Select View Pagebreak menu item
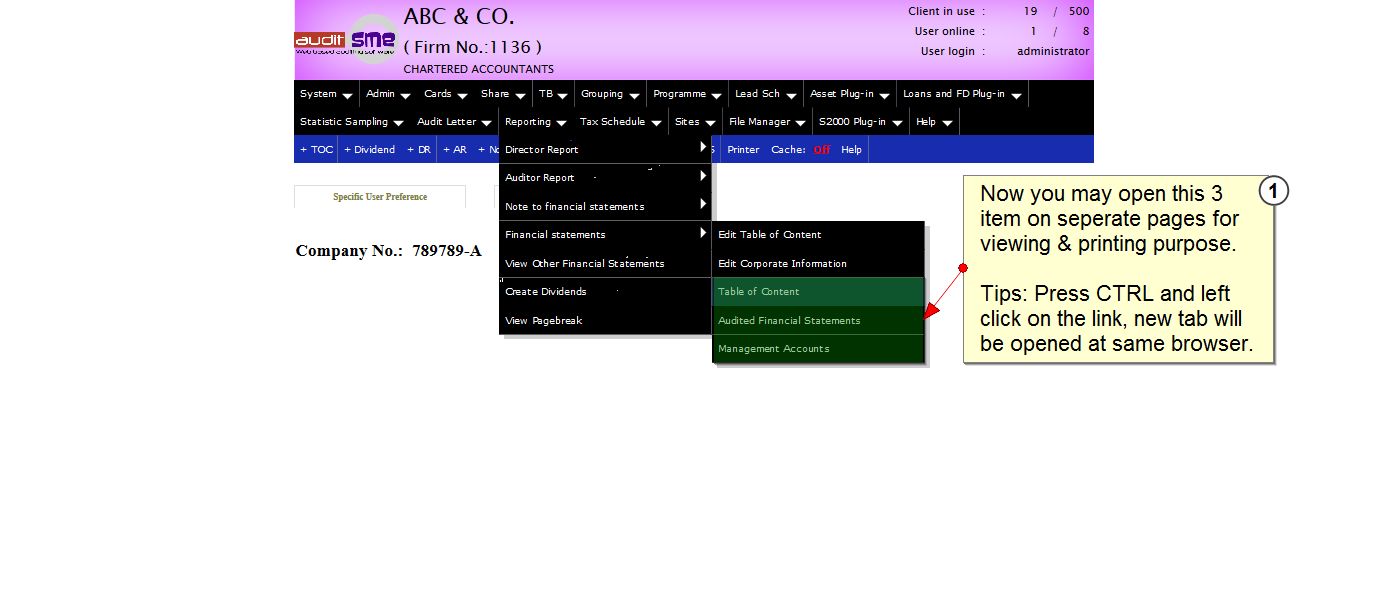Image resolution: width=1389 pixels, height=611 pixels. (543, 321)
